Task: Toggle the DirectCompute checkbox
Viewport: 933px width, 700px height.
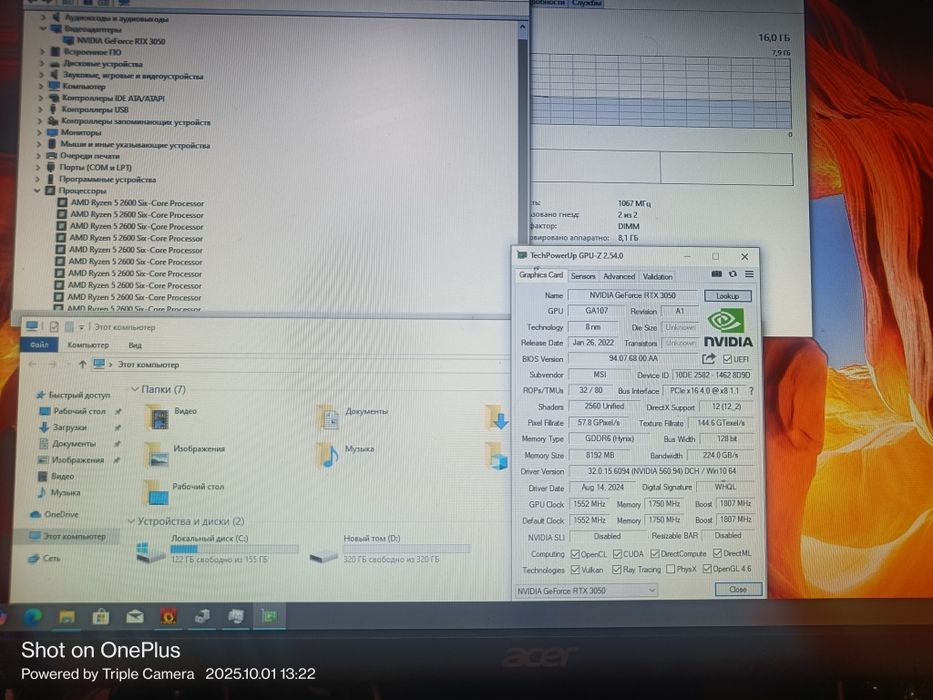Action: click(x=655, y=554)
